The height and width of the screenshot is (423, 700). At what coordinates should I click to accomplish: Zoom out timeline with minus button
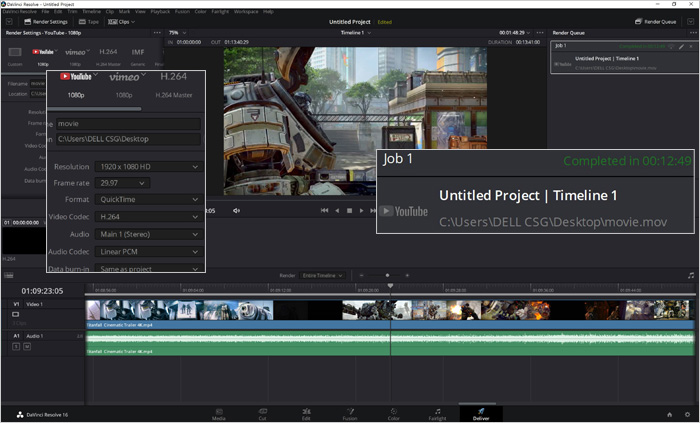click(362, 275)
